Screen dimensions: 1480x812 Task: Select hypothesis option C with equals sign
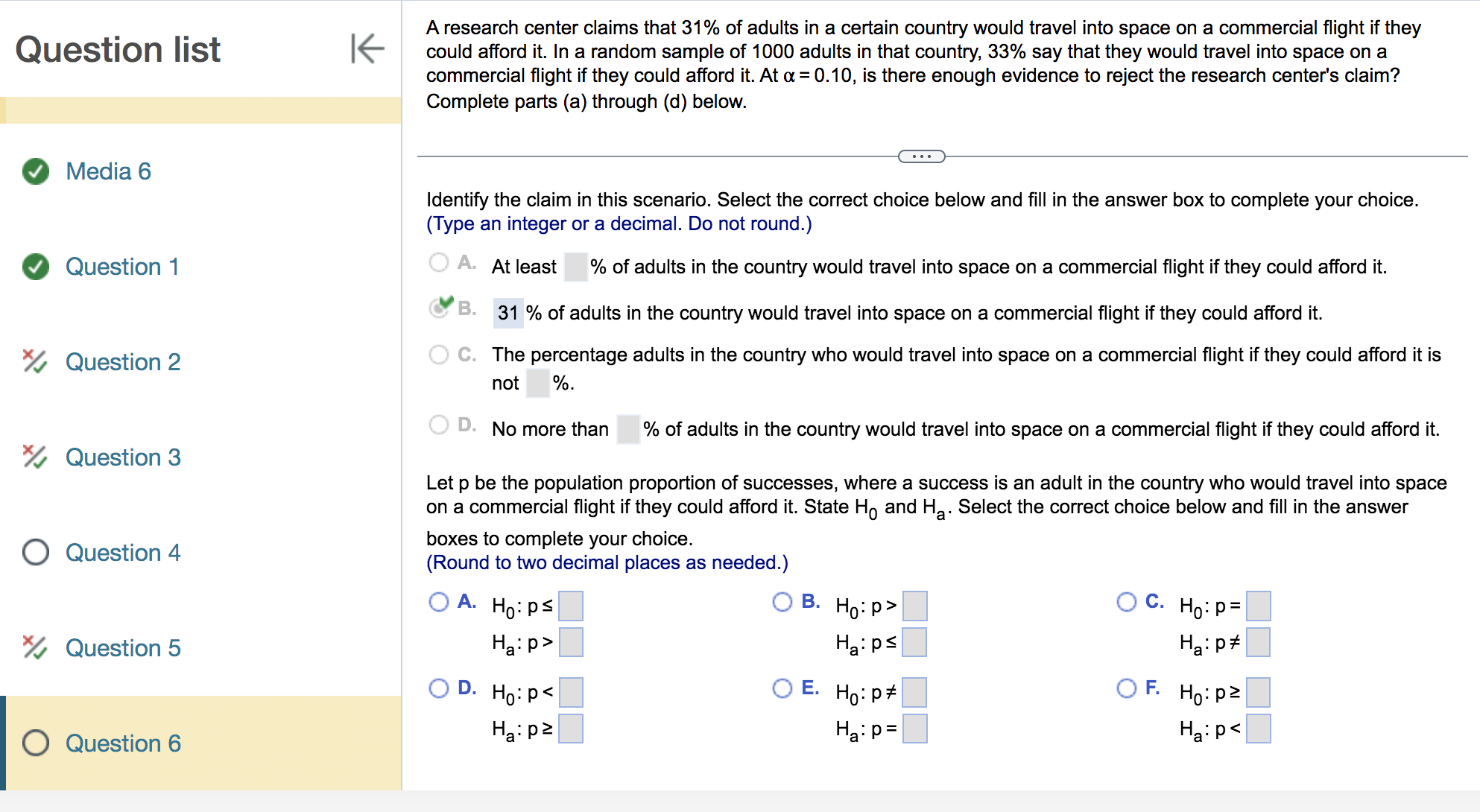1126,601
